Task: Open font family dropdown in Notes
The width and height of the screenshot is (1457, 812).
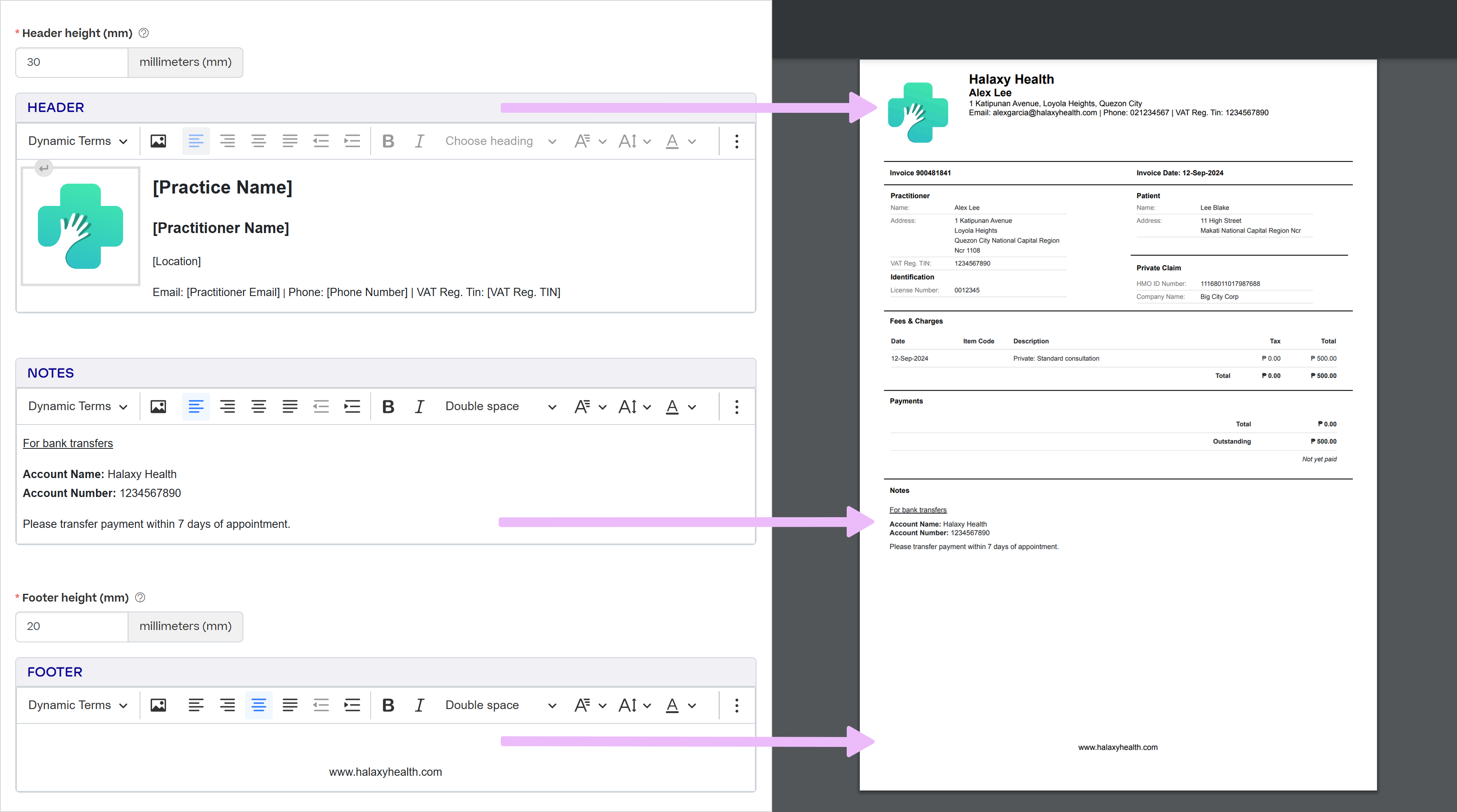Action: [x=590, y=406]
